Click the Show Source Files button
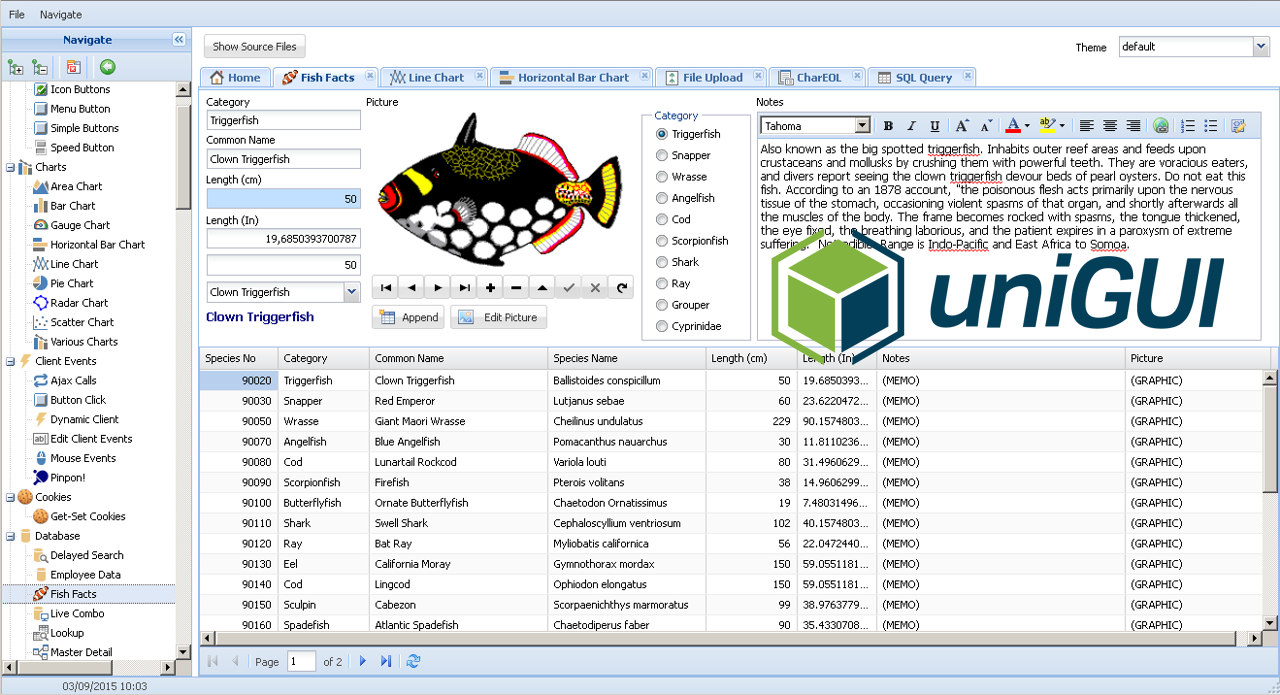 254,46
